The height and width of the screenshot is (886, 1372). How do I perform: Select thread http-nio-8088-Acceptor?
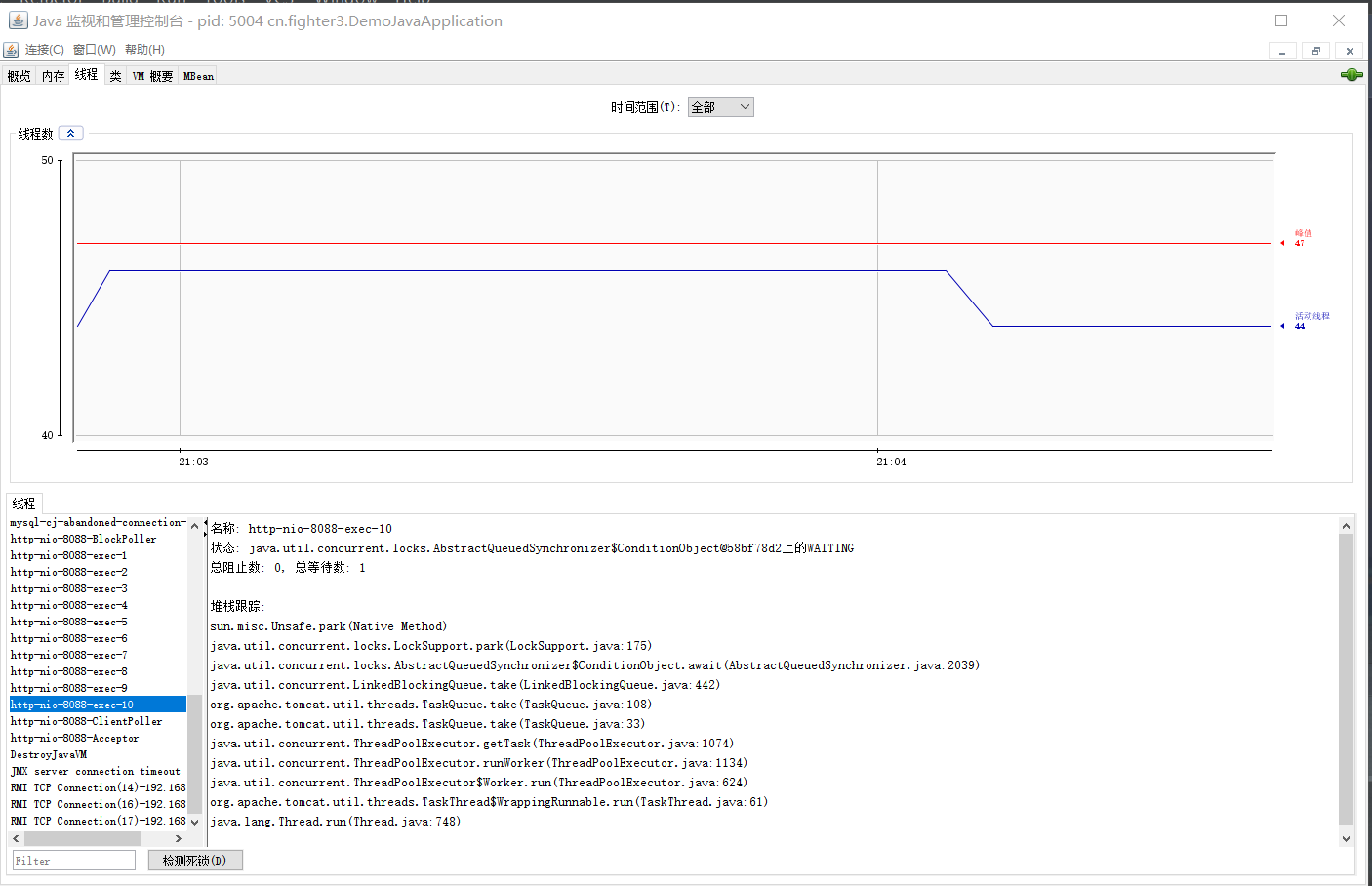pos(98,738)
